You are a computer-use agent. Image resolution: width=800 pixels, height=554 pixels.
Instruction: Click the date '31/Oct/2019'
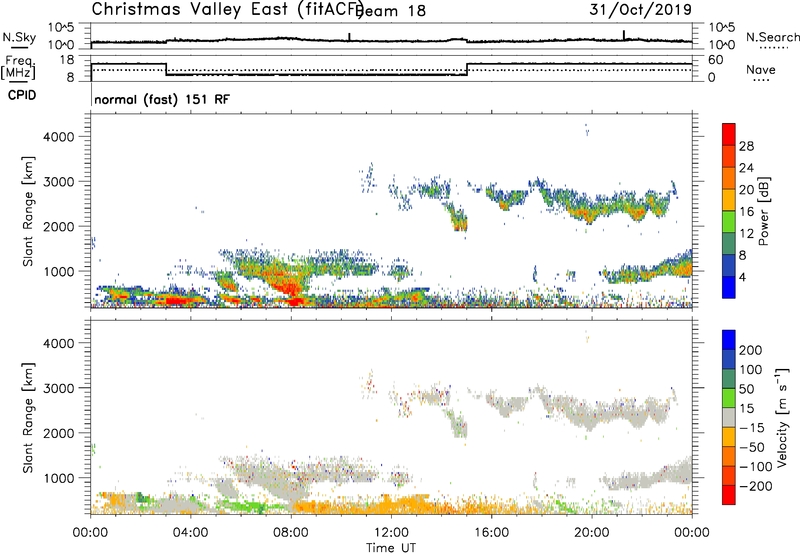click(640, 9)
